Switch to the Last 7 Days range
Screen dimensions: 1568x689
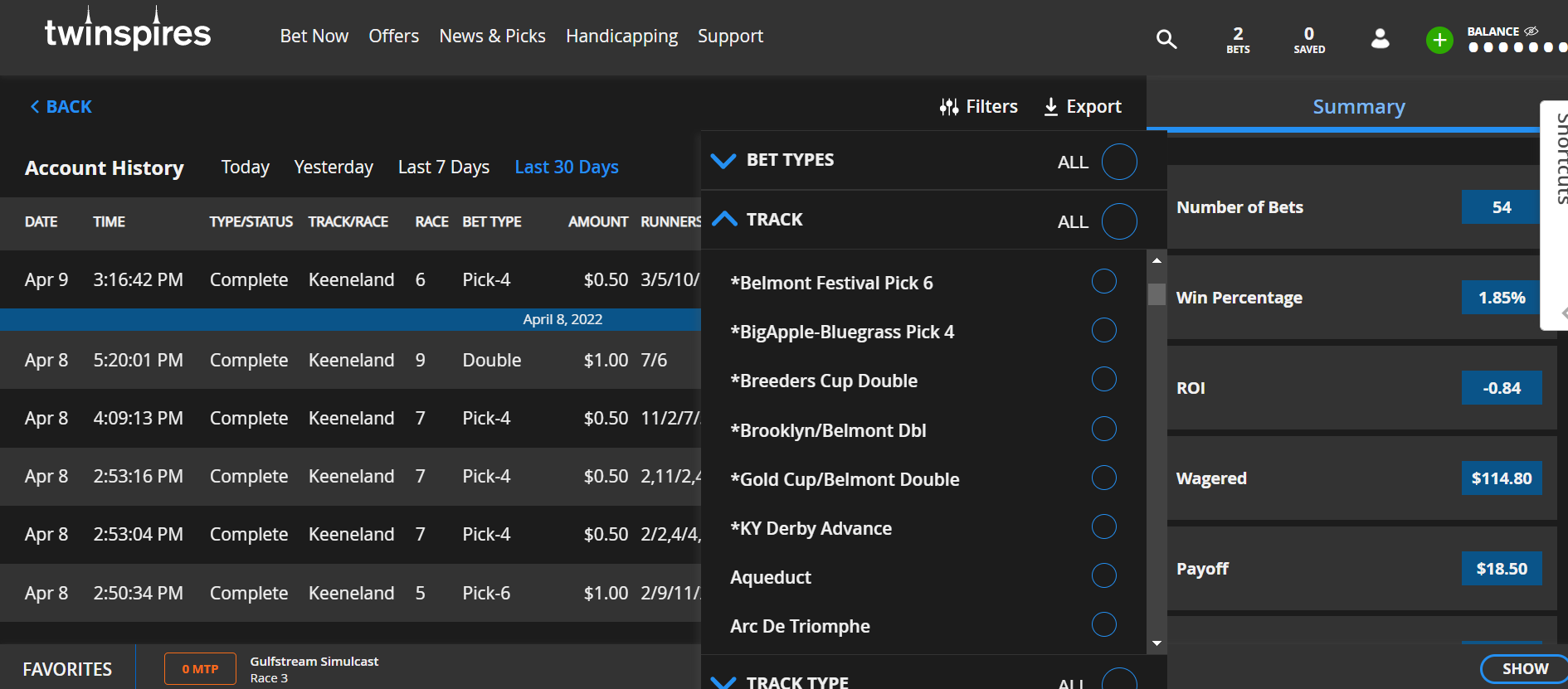[444, 167]
